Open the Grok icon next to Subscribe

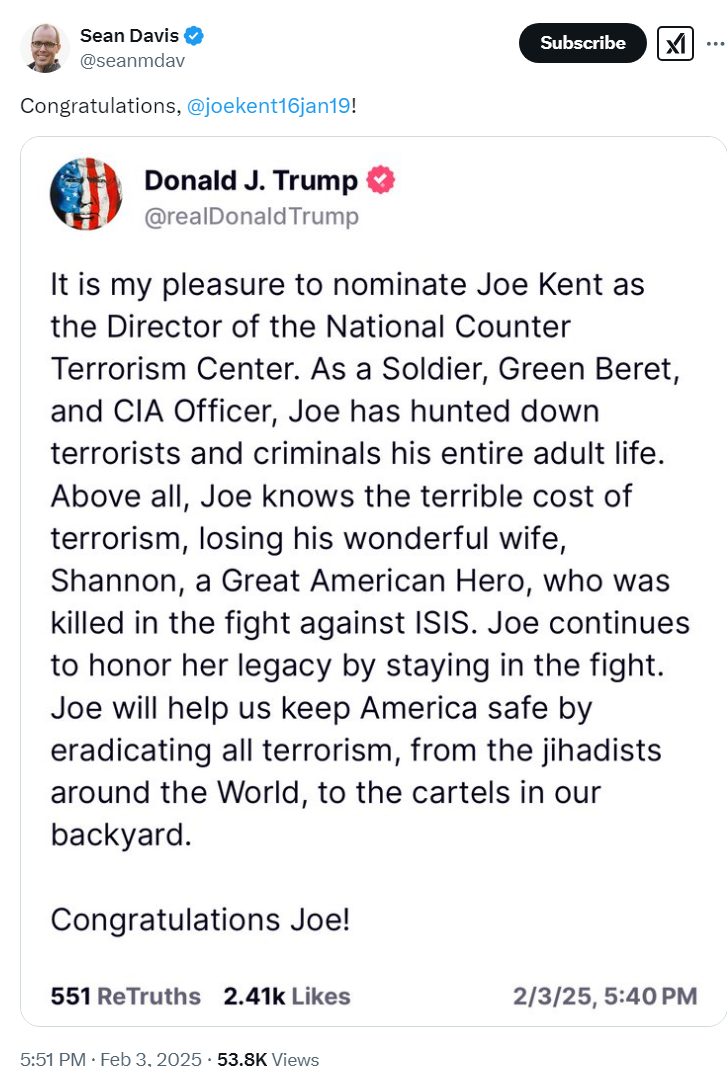(675, 44)
